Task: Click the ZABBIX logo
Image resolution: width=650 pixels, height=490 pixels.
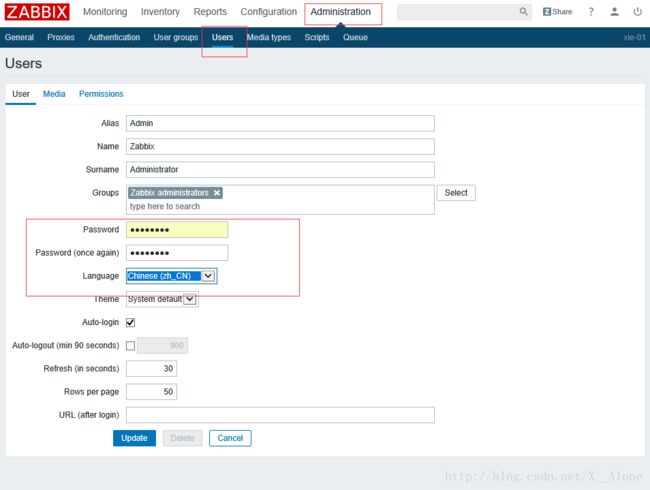Action: pyautogui.click(x=37, y=12)
